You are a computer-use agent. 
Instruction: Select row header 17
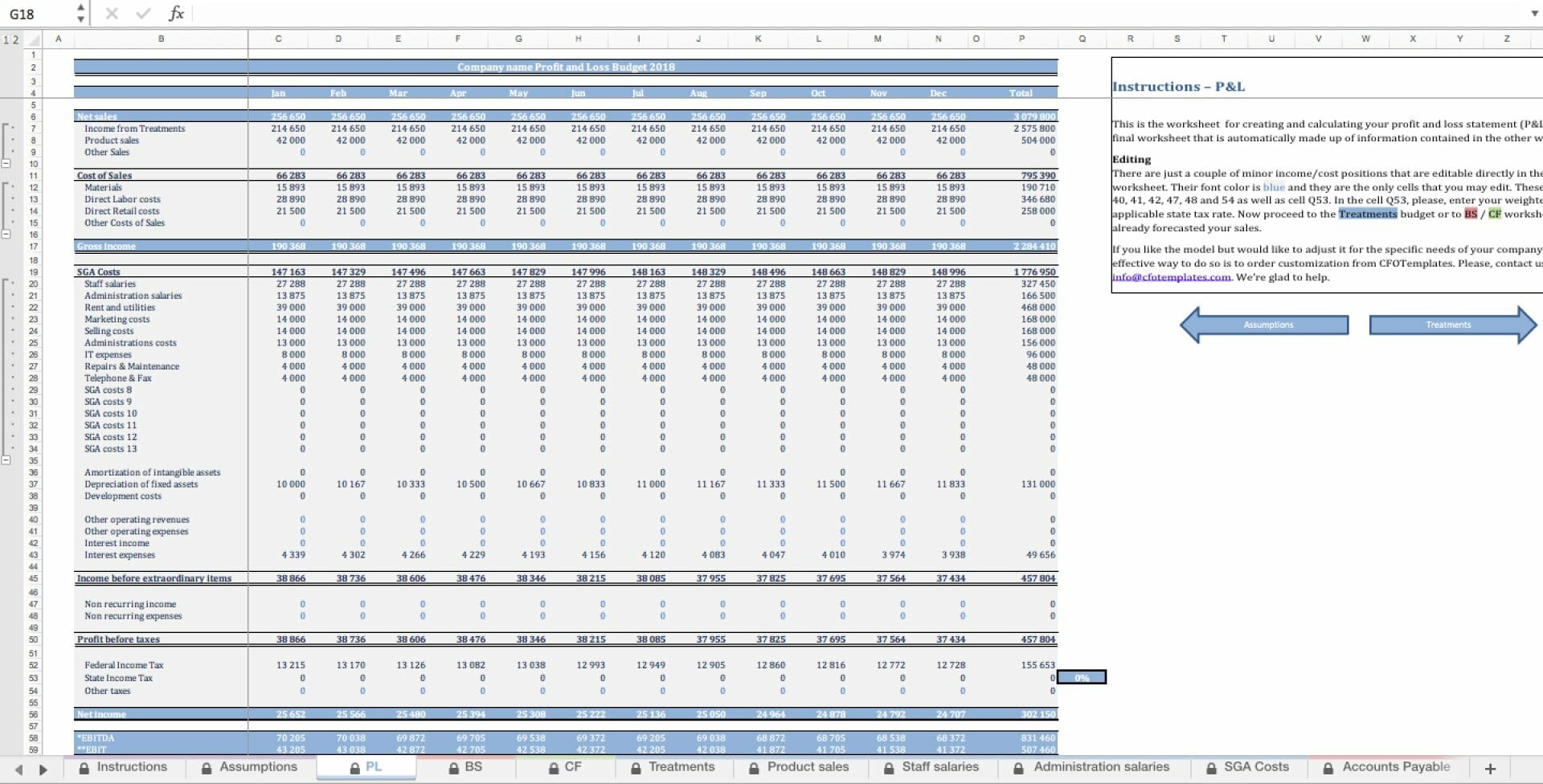pos(34,247)
